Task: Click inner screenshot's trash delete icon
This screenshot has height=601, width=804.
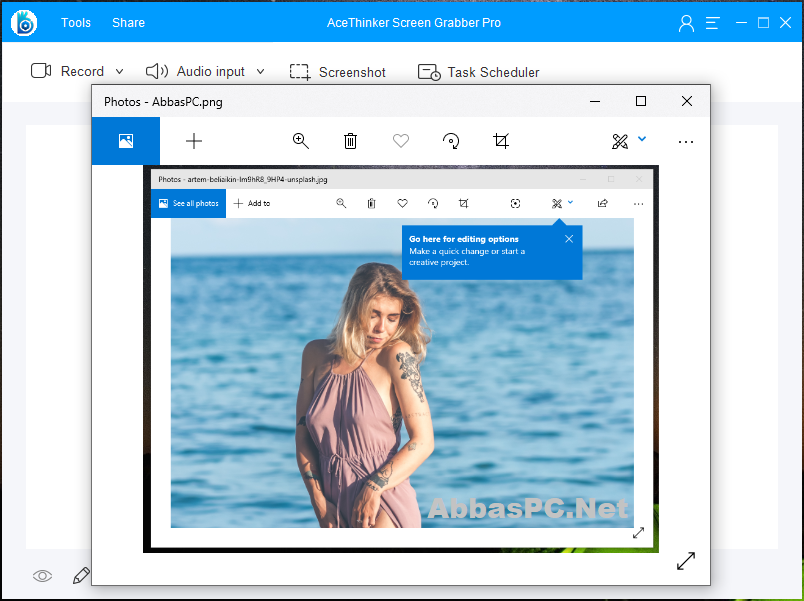Action: (371, 204)
